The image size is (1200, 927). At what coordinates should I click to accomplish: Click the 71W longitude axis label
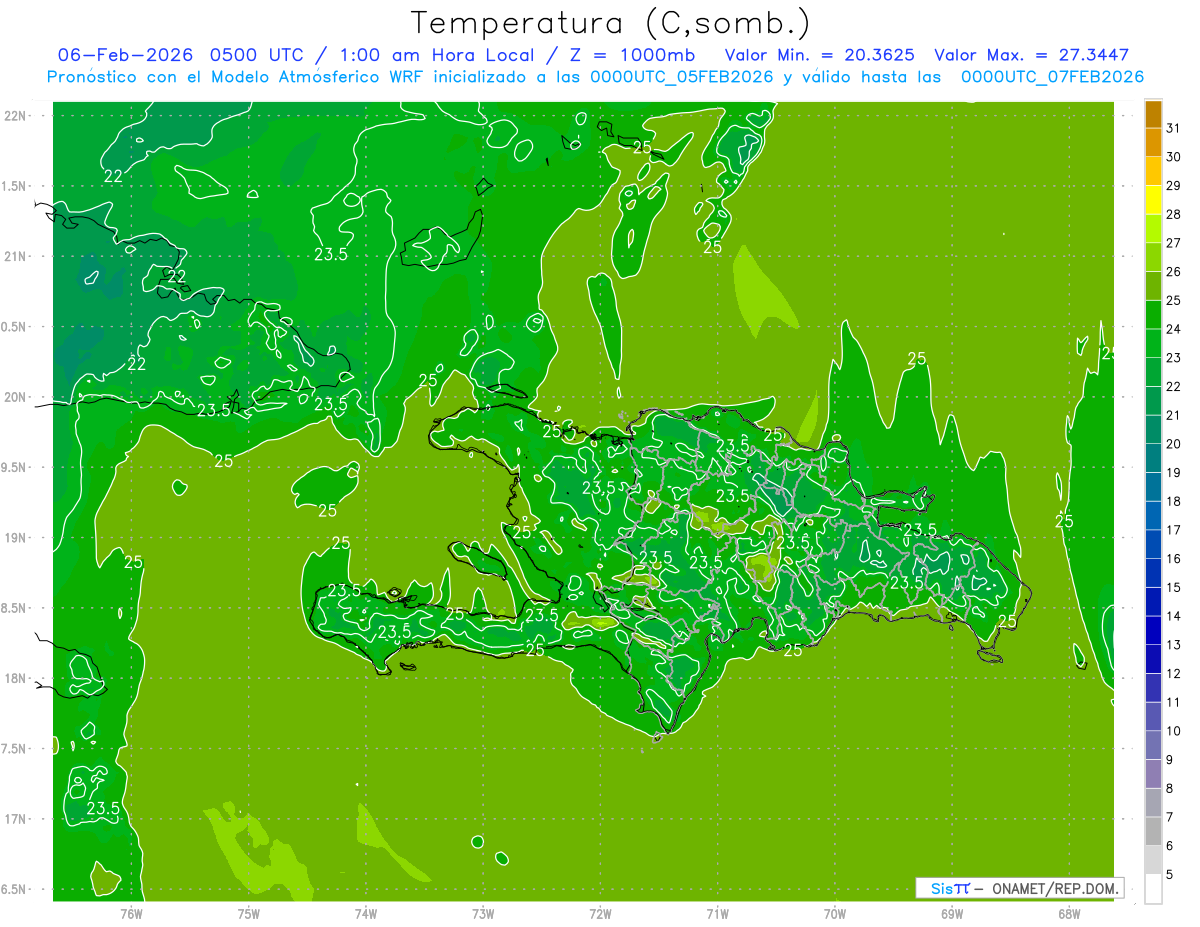click(x=717, y=914)
